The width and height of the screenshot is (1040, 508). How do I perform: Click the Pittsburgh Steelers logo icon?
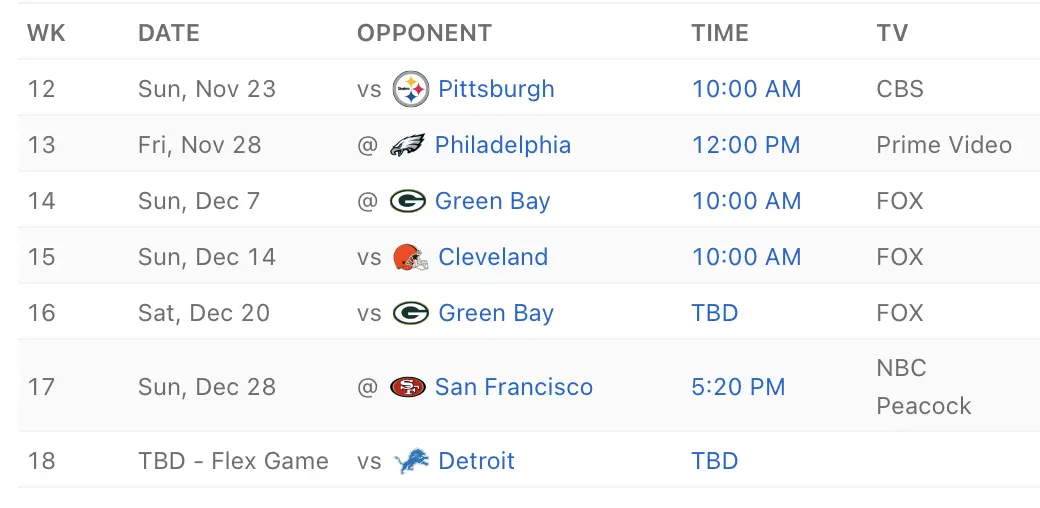coord(411,89)
